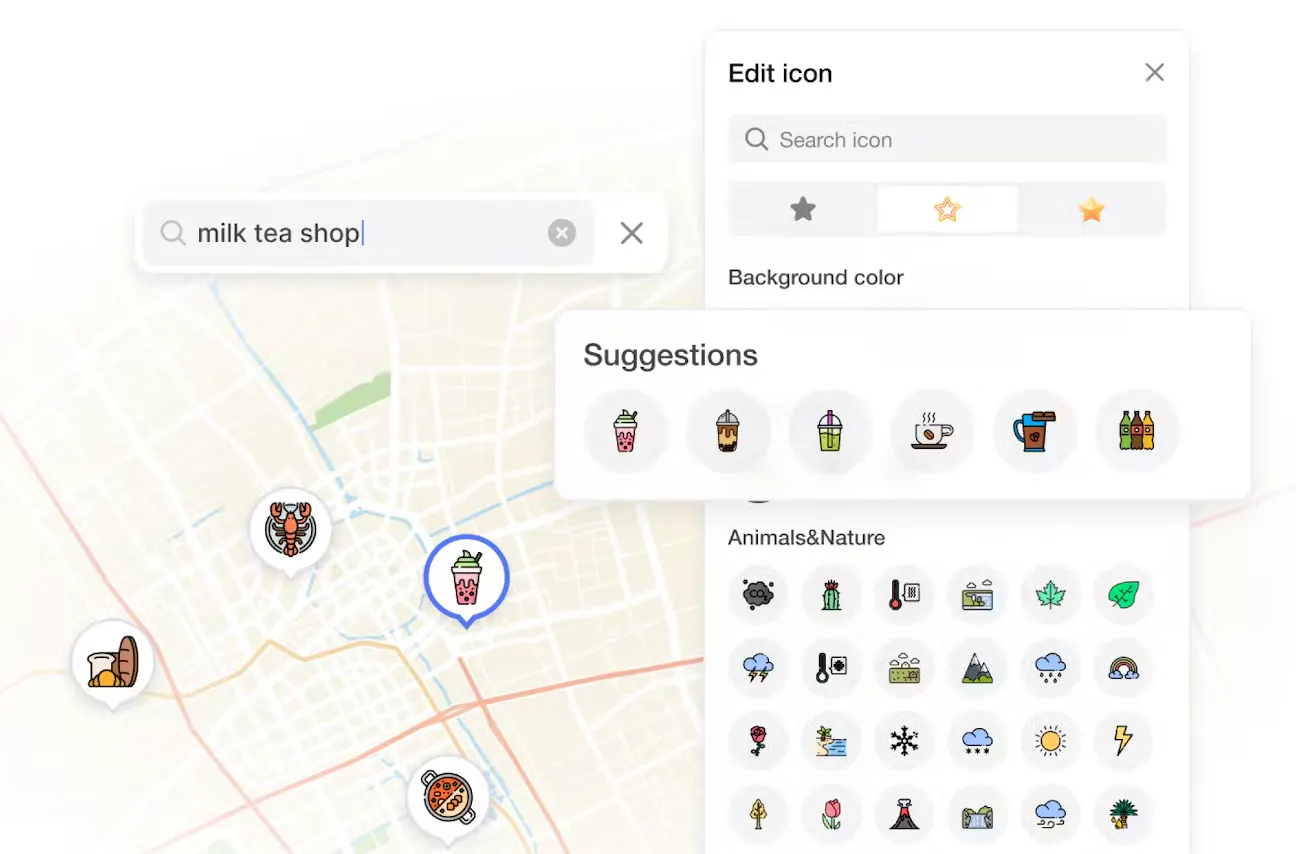Choose the yellow lightning bolt icon
Screen dimensions: 1296x854
[1123, 741]
